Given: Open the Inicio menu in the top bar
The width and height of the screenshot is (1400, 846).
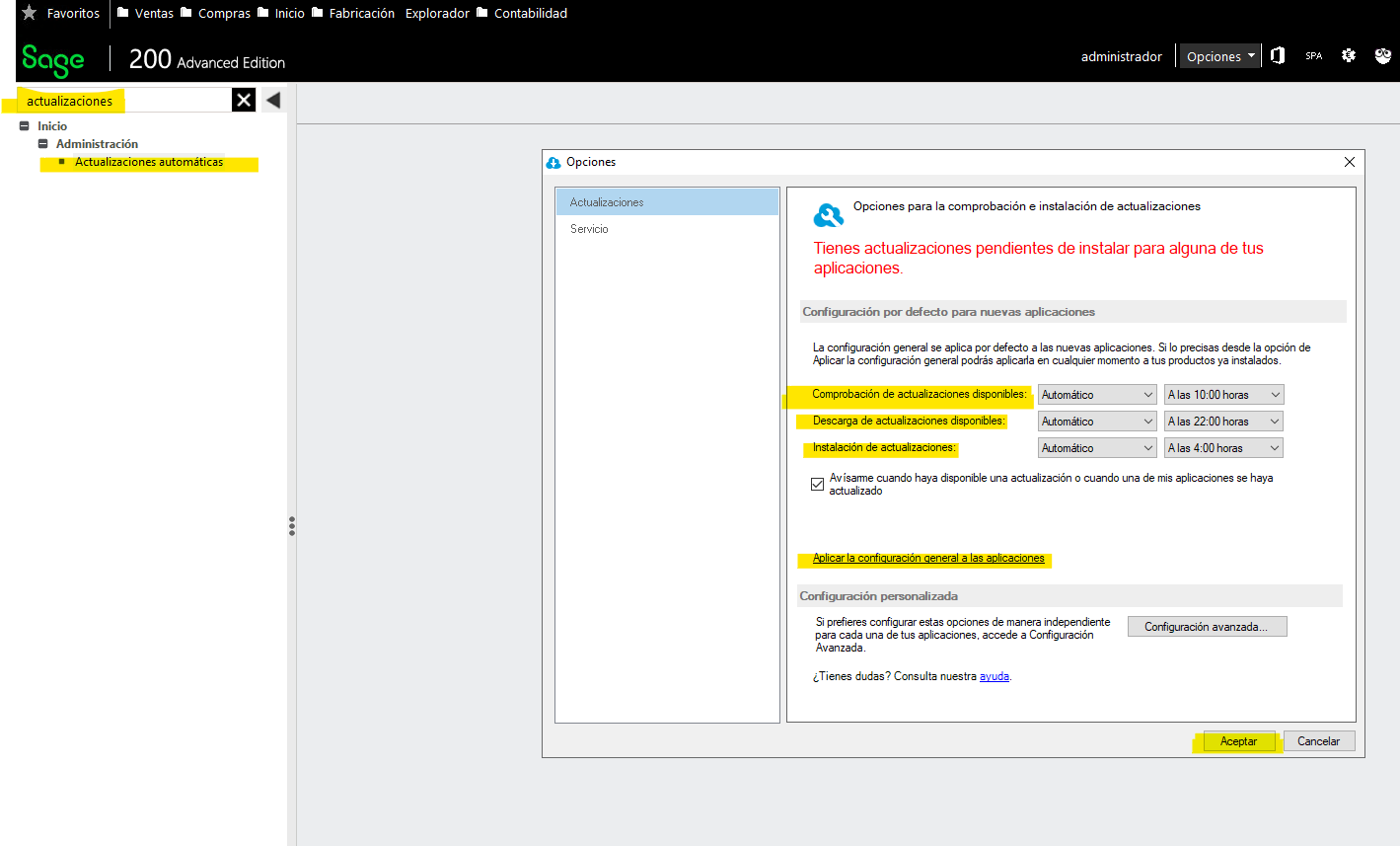Looking at the screenshot, I should click(289, 13).
